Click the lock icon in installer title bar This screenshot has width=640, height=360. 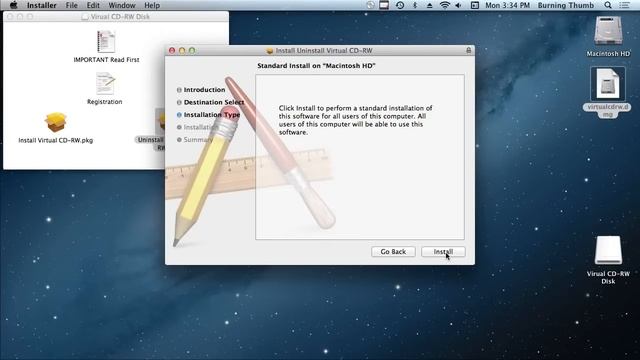468,50
